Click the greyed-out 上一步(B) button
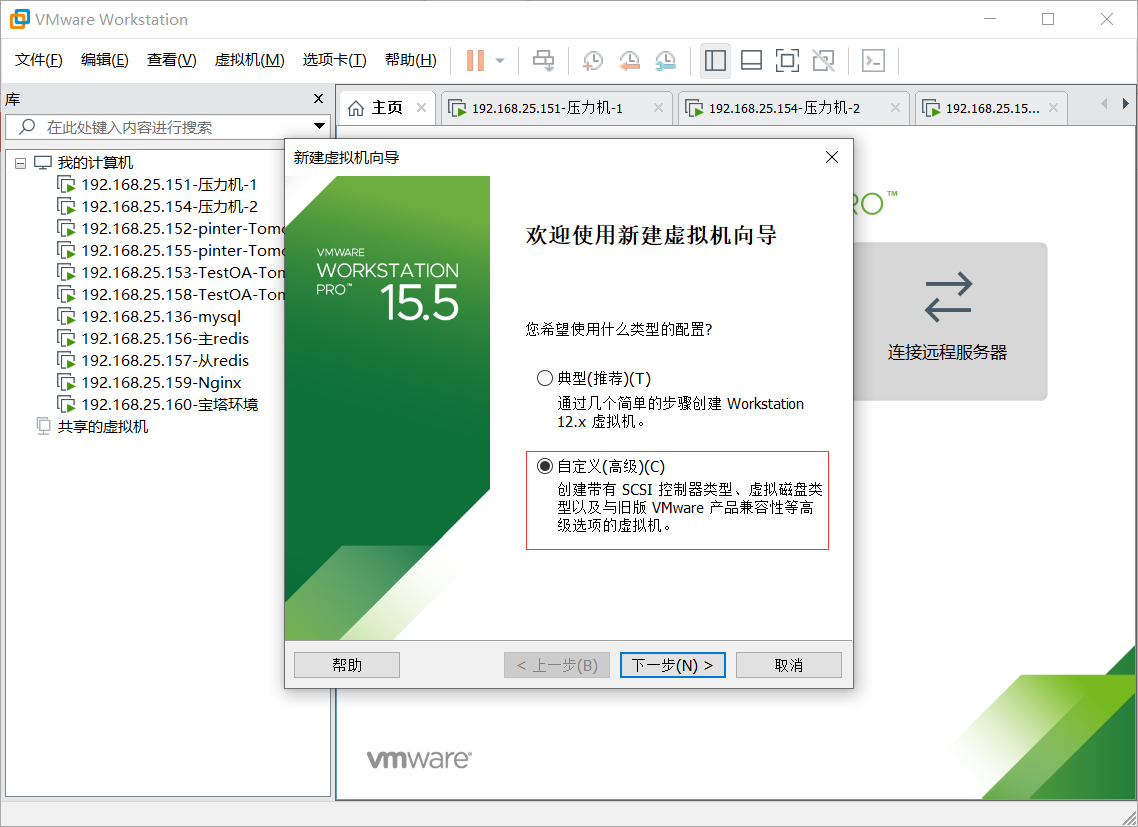Viewport: 1138px width, 827px height. coord(557,665)
